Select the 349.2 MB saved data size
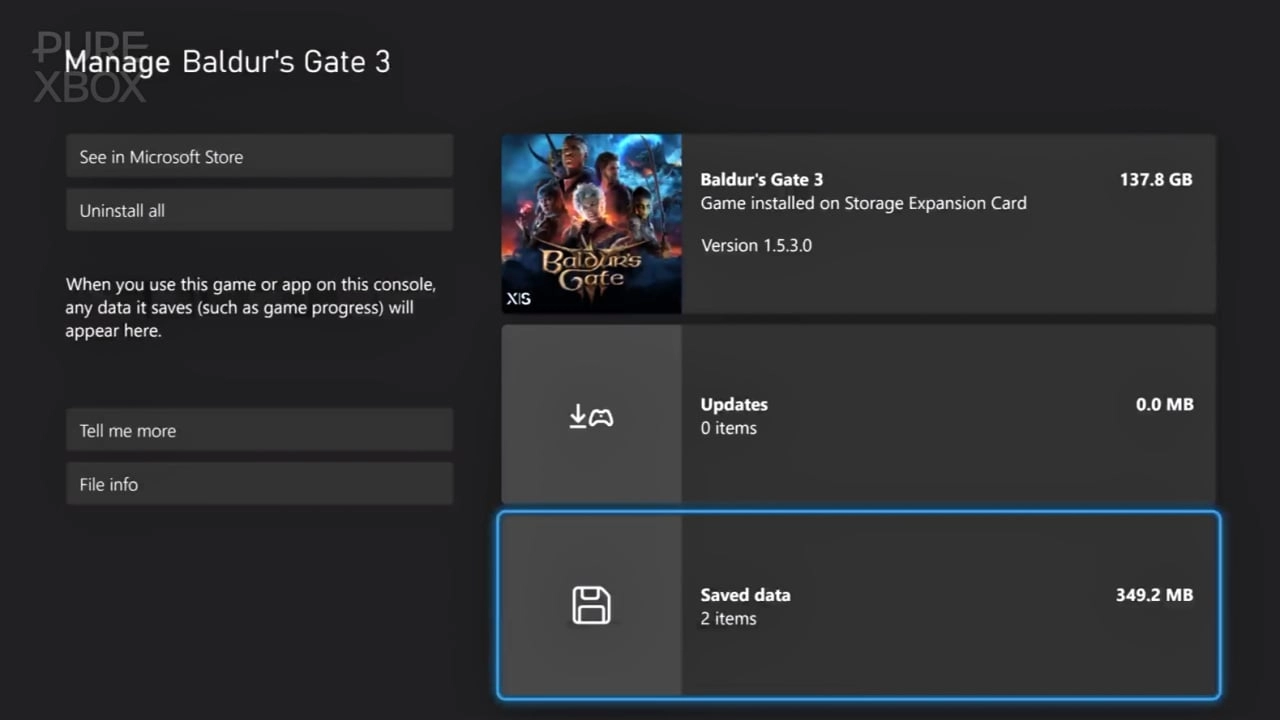The width and height of the screenshot is (1280, 720). tap(1154, 594)
